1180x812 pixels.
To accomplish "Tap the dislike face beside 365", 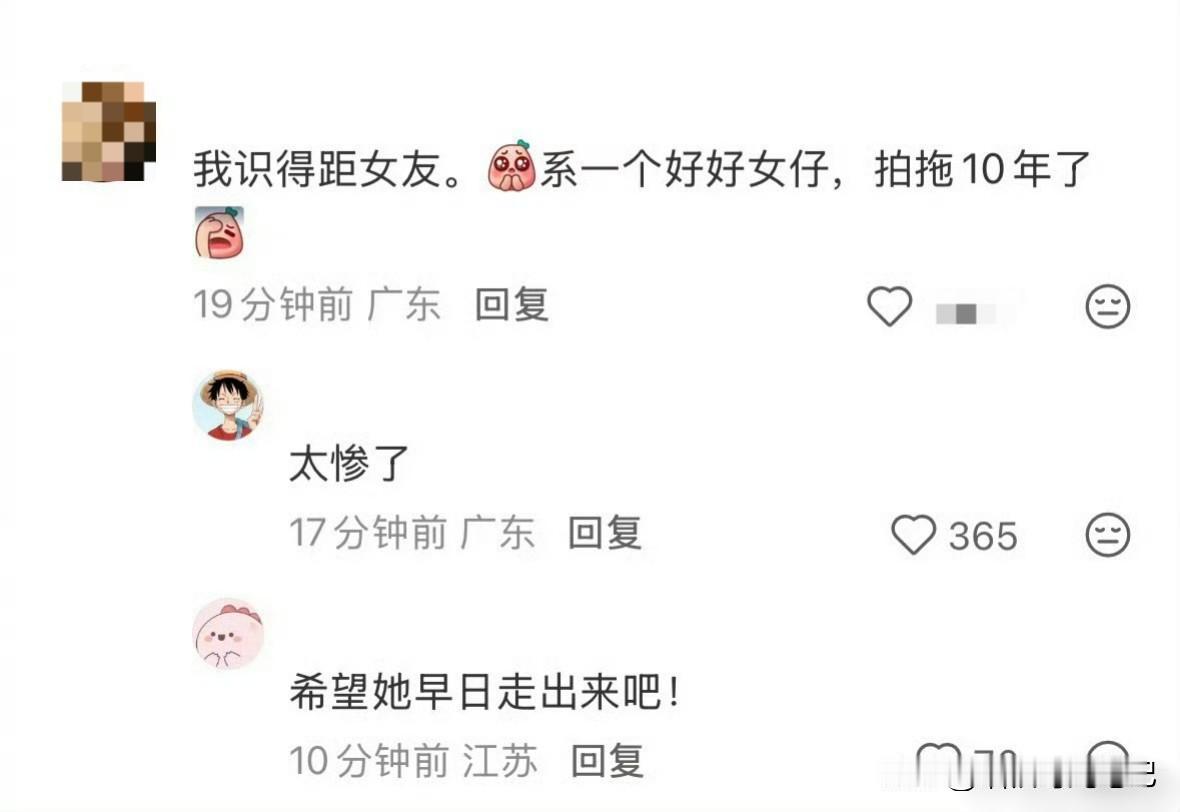I will pyautogui.click(x=1108, y=535).
